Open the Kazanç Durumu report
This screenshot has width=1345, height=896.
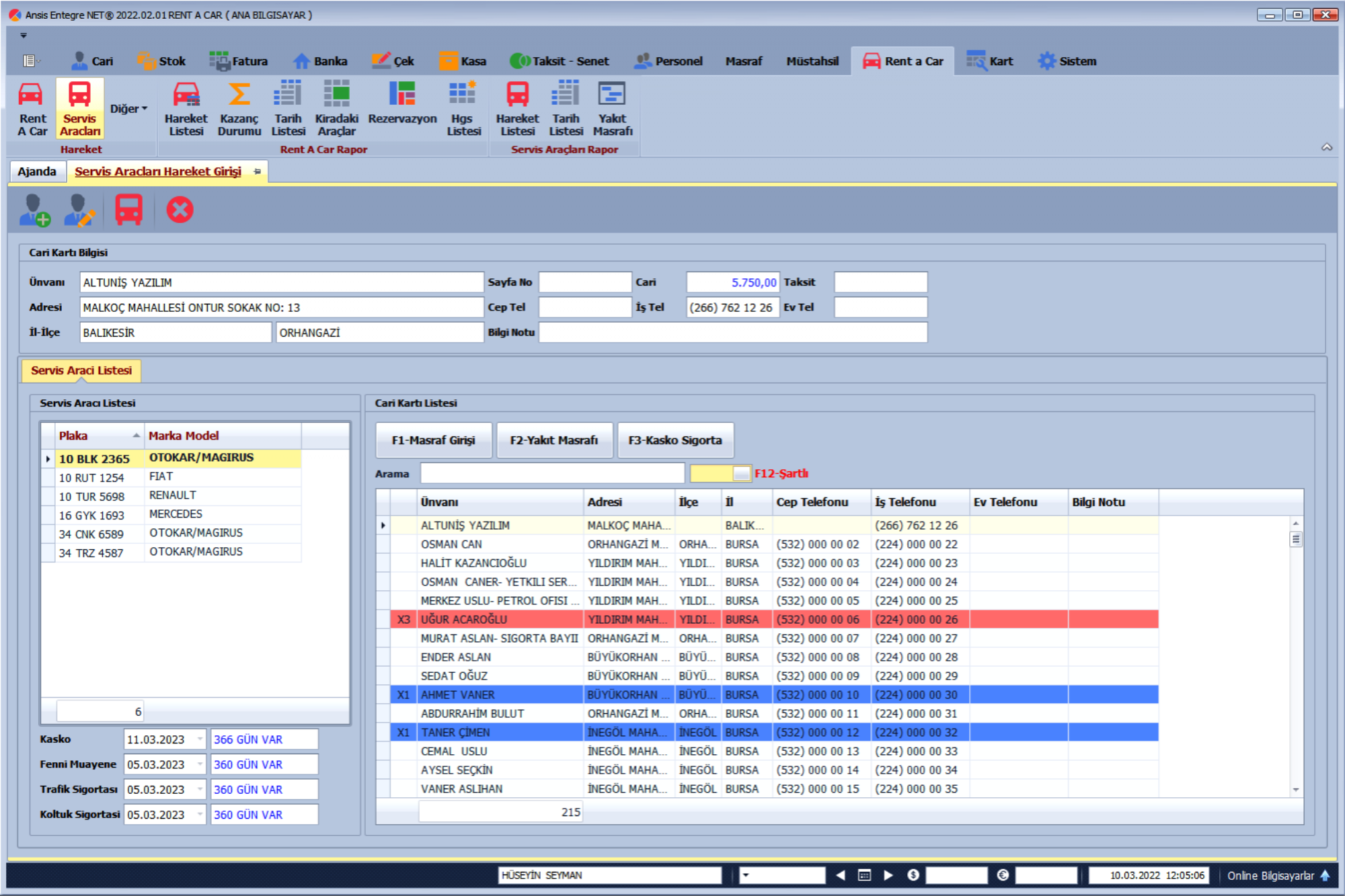(x=239, y=108)
